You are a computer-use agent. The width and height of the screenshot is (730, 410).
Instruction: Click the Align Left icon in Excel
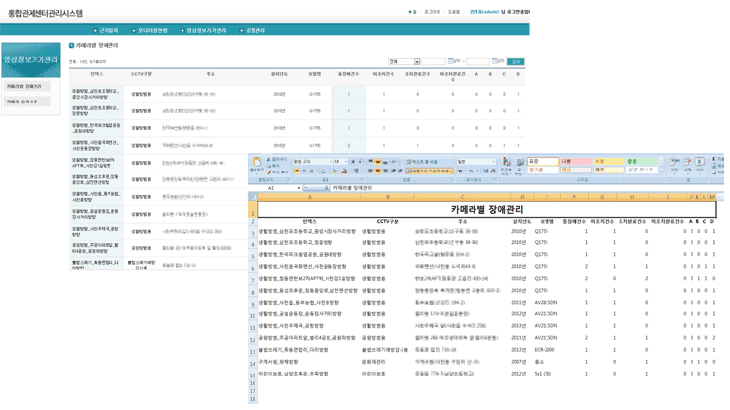[371, 171]
